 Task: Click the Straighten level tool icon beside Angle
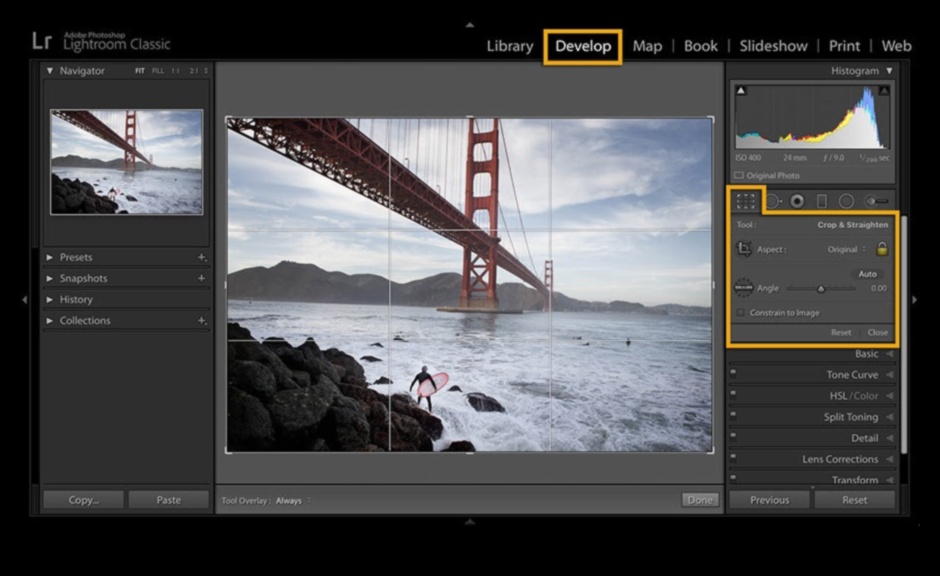(744, 288)
